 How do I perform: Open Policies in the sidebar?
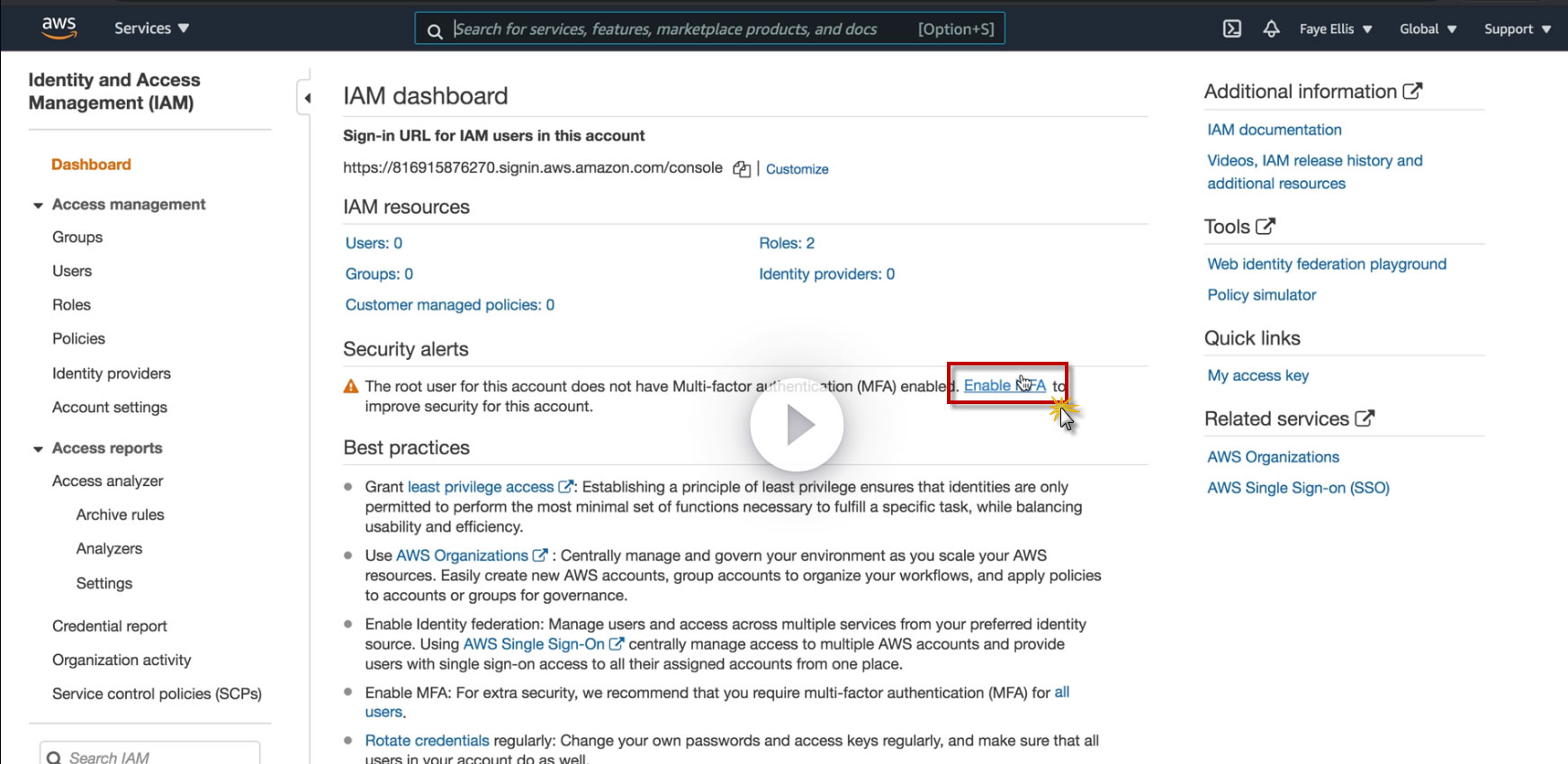pos(78,338)
